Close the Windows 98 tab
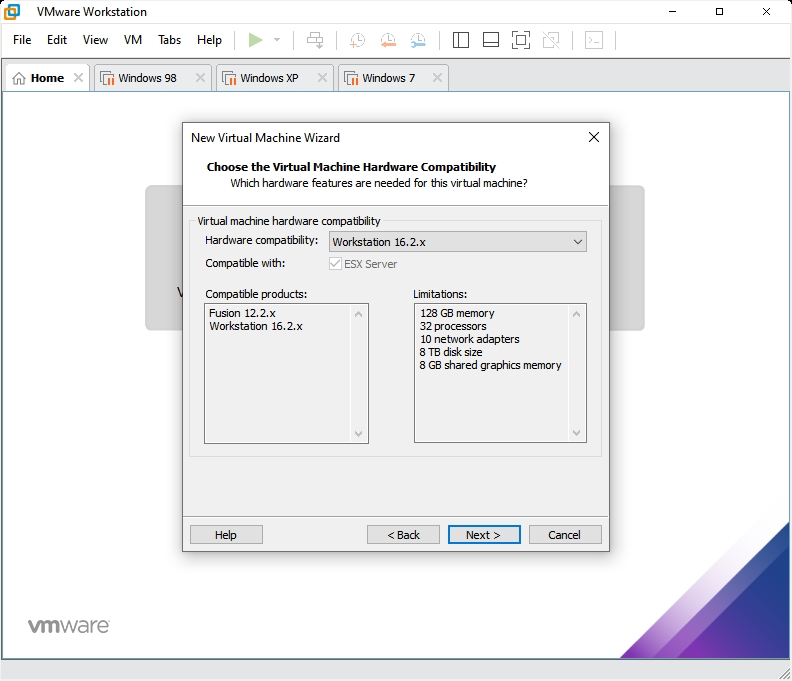 pos(201,78)
